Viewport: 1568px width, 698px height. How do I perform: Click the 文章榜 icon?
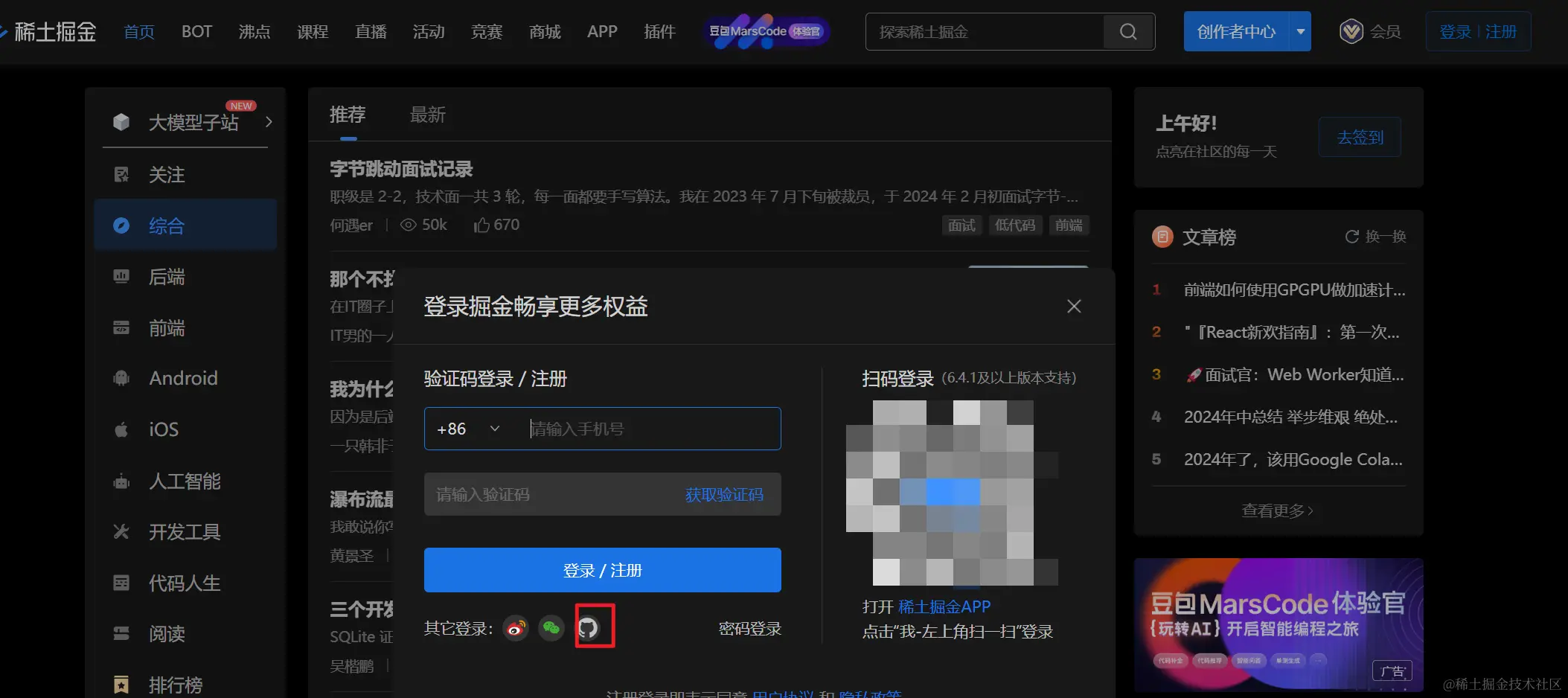click(x=1162, y=237)
